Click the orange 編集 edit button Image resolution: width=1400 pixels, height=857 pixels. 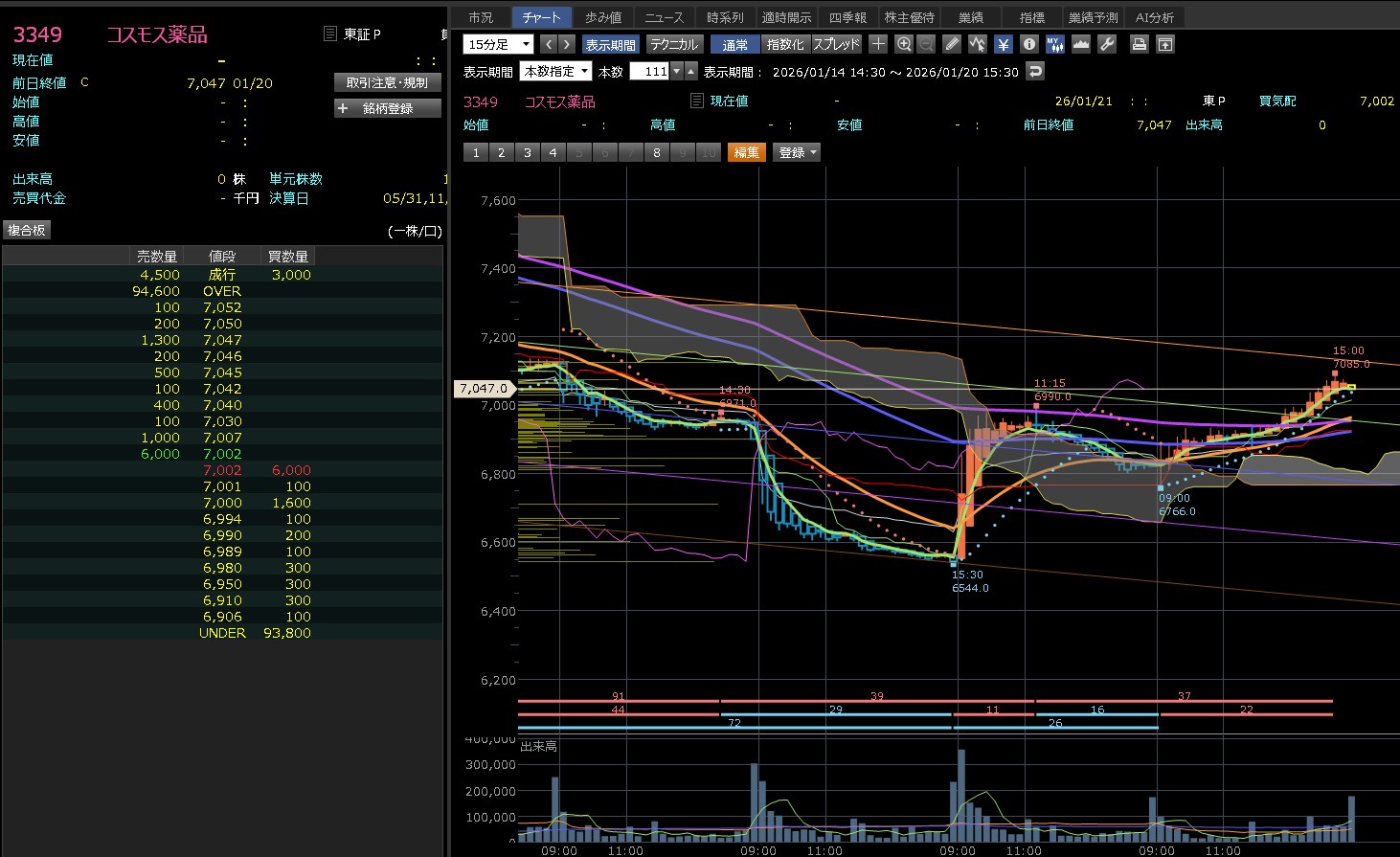point(746,152)
